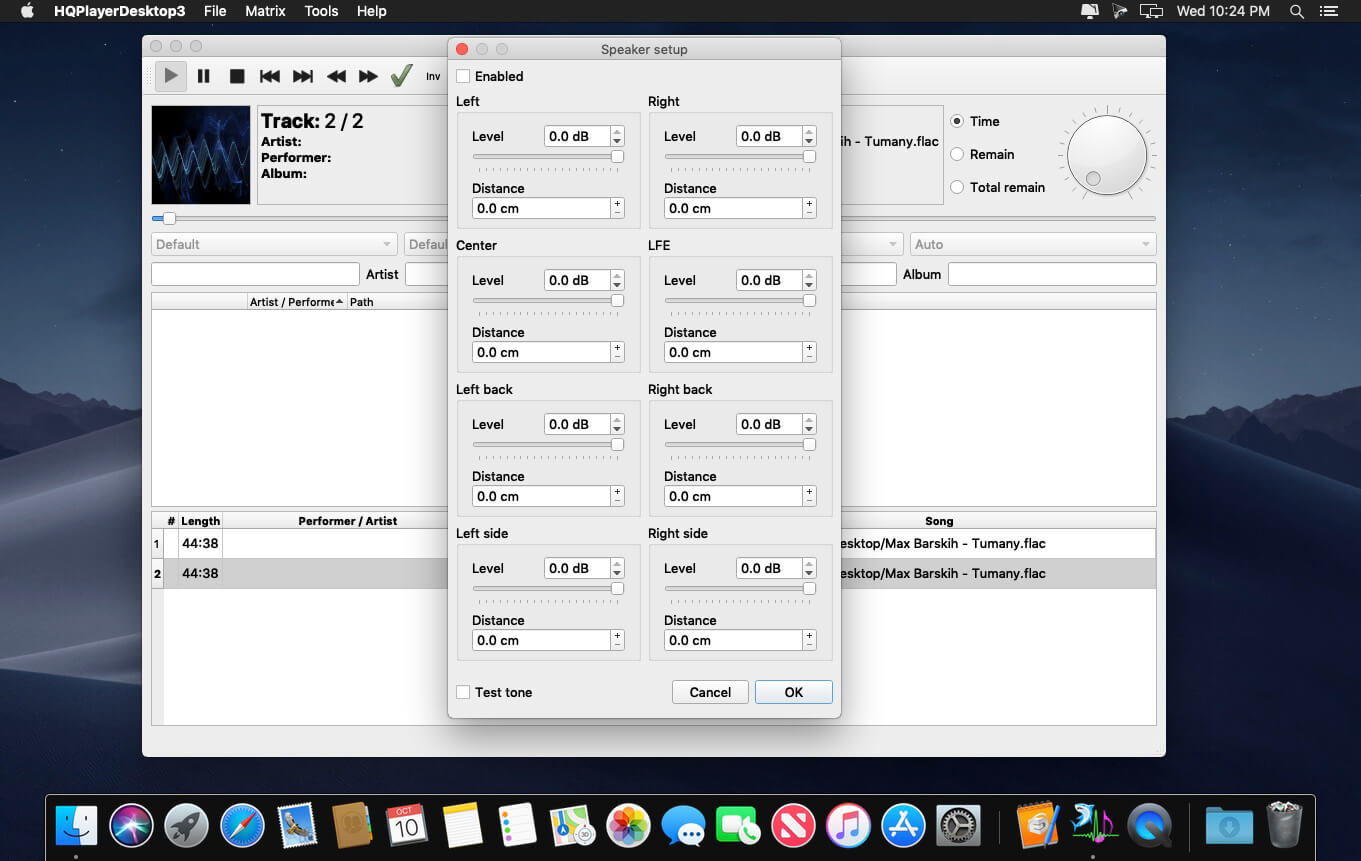Click the Left distance input field
This screenshot has width=1361, height=861.
[x=541, y=208]
